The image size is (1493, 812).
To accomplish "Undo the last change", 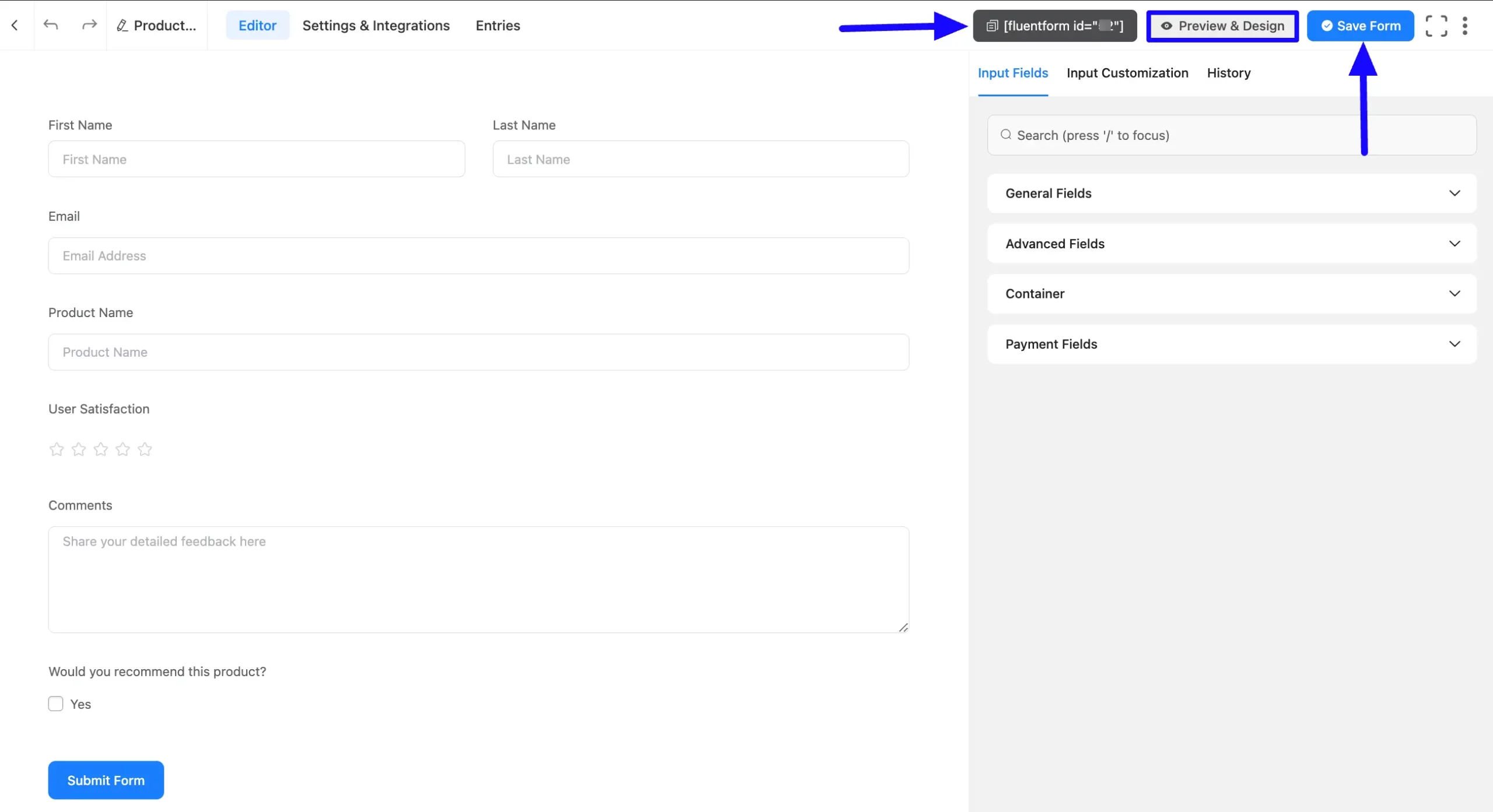I will click(x=51, y=25).
